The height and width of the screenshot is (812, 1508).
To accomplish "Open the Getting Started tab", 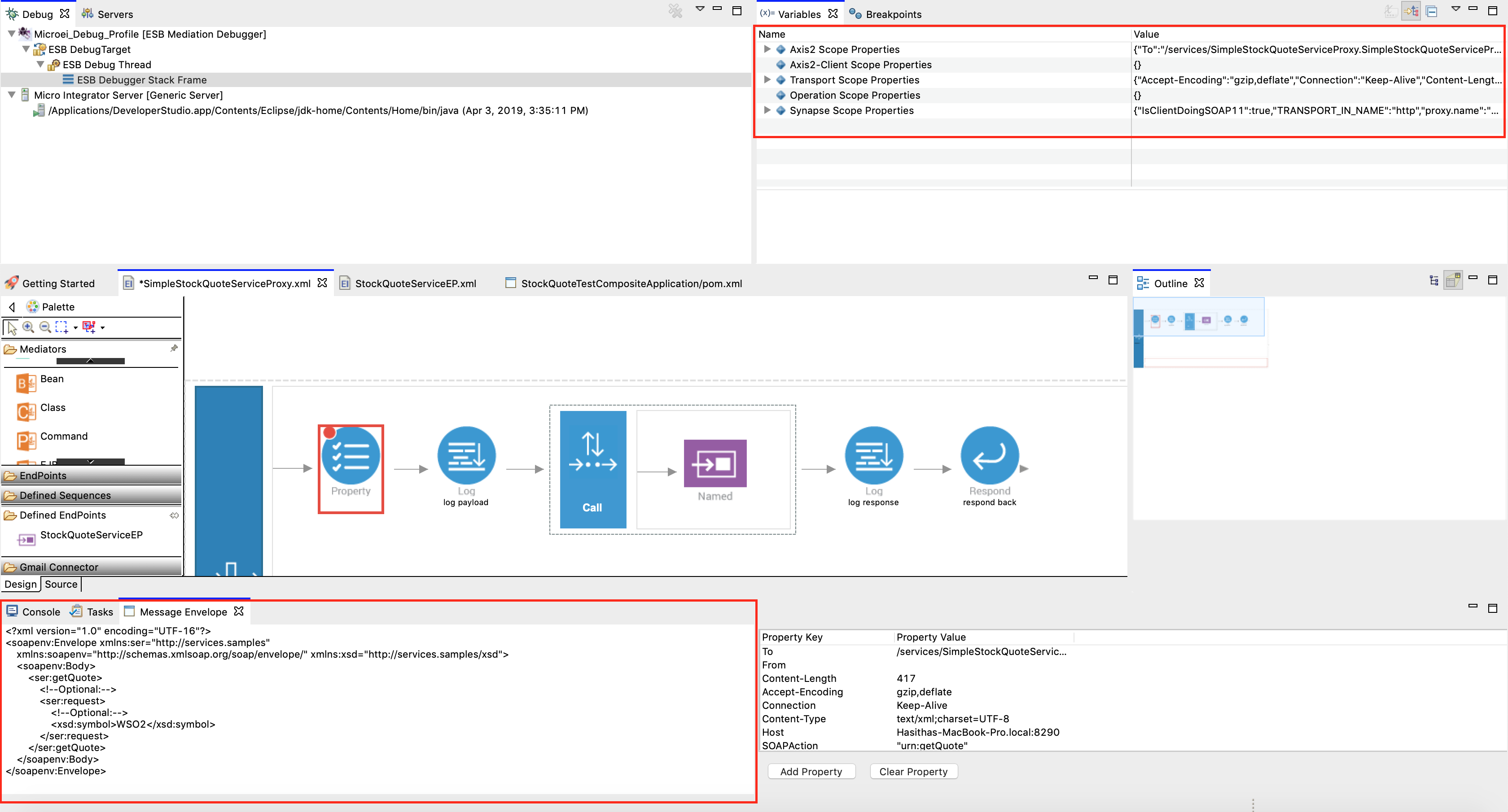I will 57,283.
